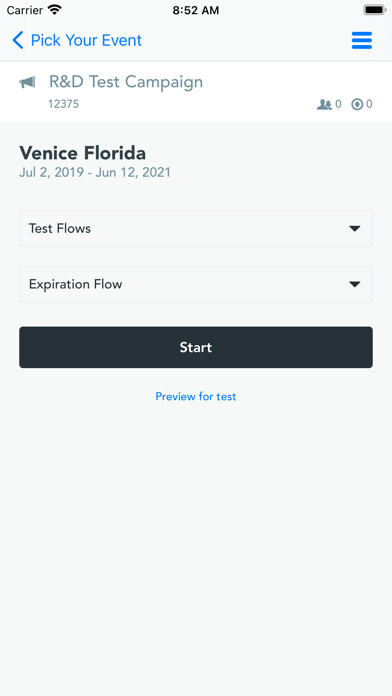Open the hamburger menu icon
The width and height of the screenshot is (392, 696).
tap(362, 41)
